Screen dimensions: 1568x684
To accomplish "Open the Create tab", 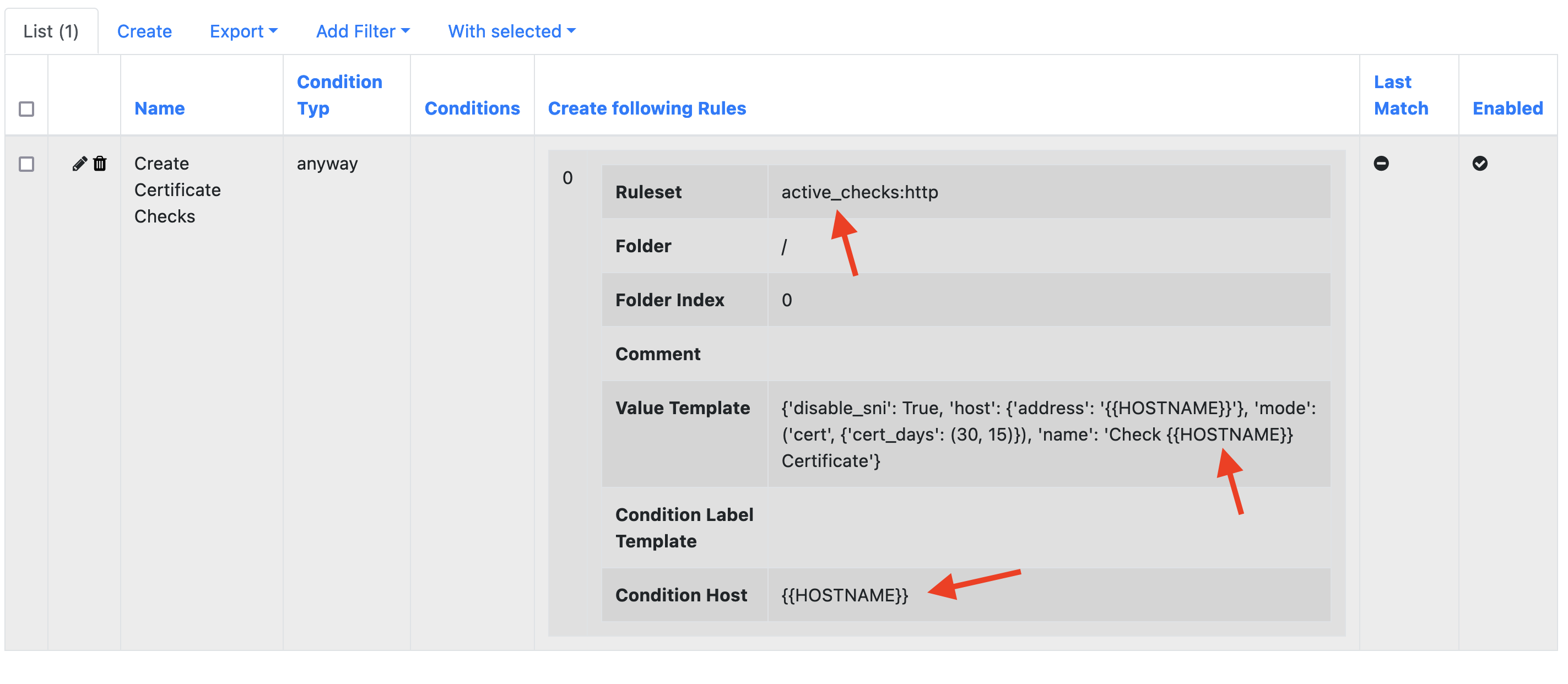I will (144, 31).
